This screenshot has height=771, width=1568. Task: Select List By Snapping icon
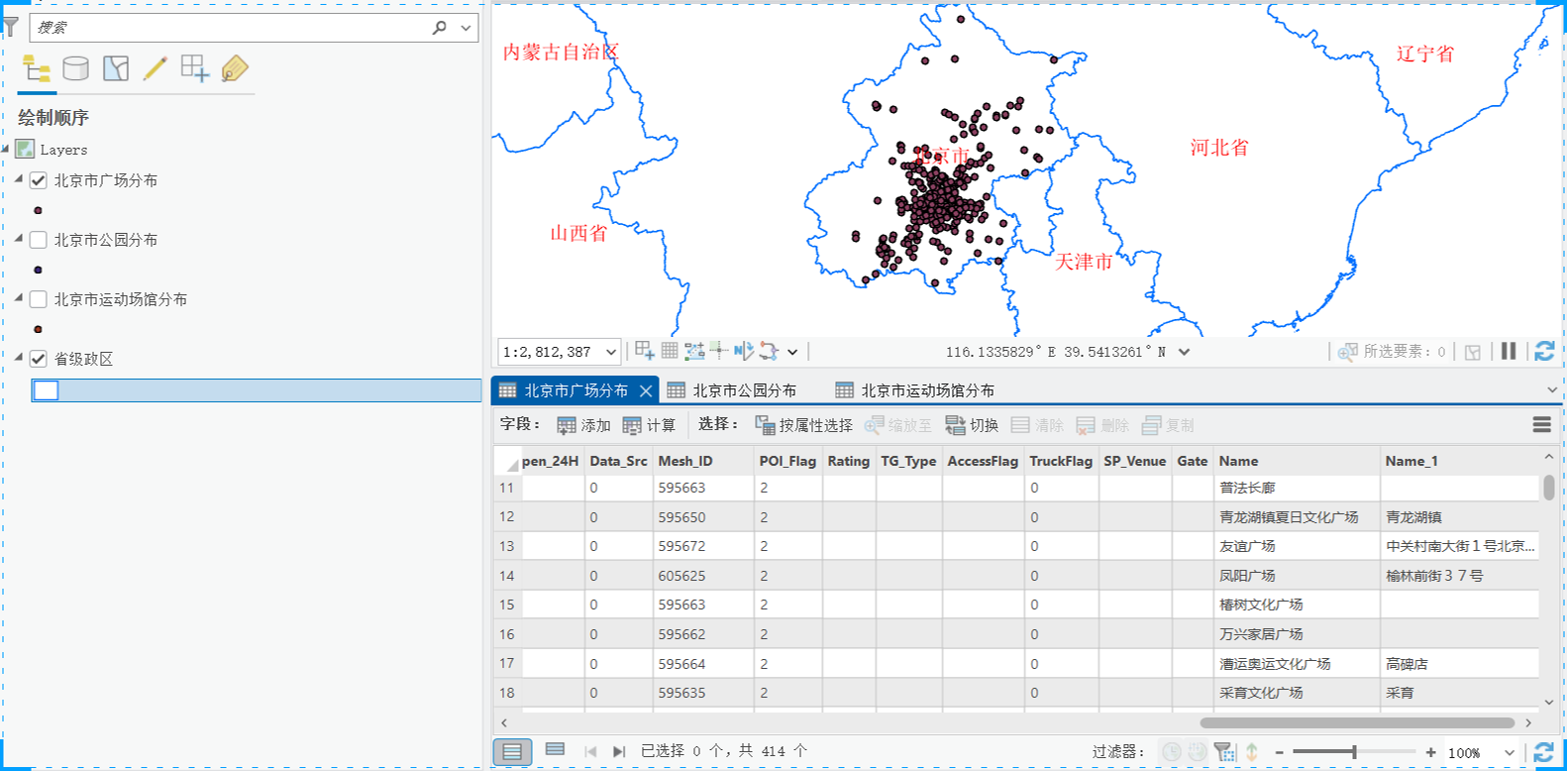coord(195,68)
